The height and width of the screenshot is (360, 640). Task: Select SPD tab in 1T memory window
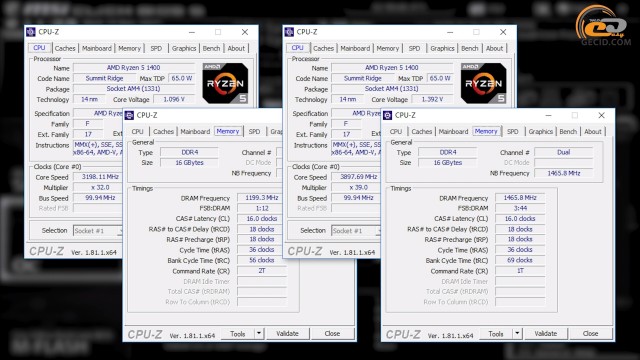[x=513, y=131]
